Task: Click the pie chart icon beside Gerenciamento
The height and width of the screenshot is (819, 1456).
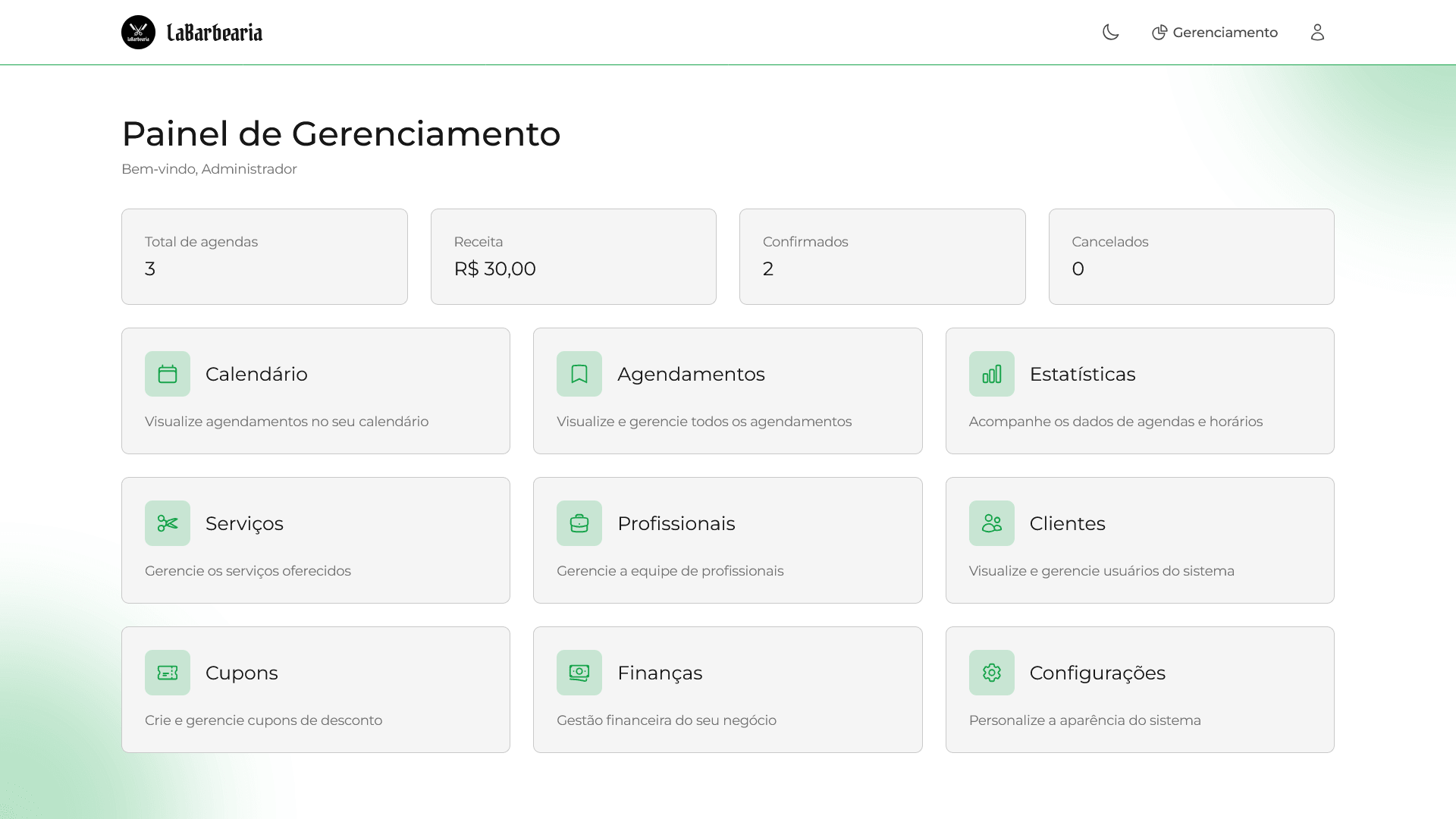Action: (x=1159, y=33)
